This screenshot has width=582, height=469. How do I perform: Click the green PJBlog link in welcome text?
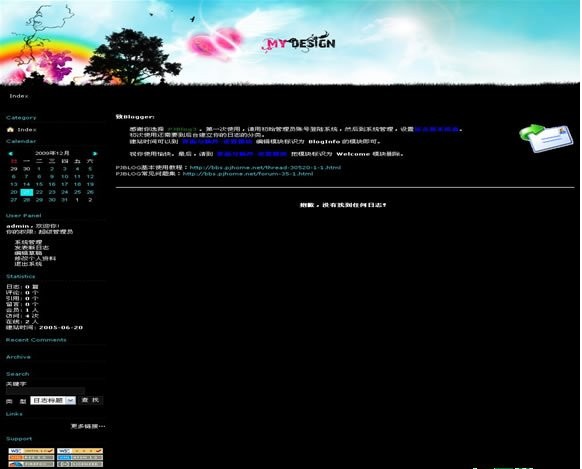coord(182,129)
